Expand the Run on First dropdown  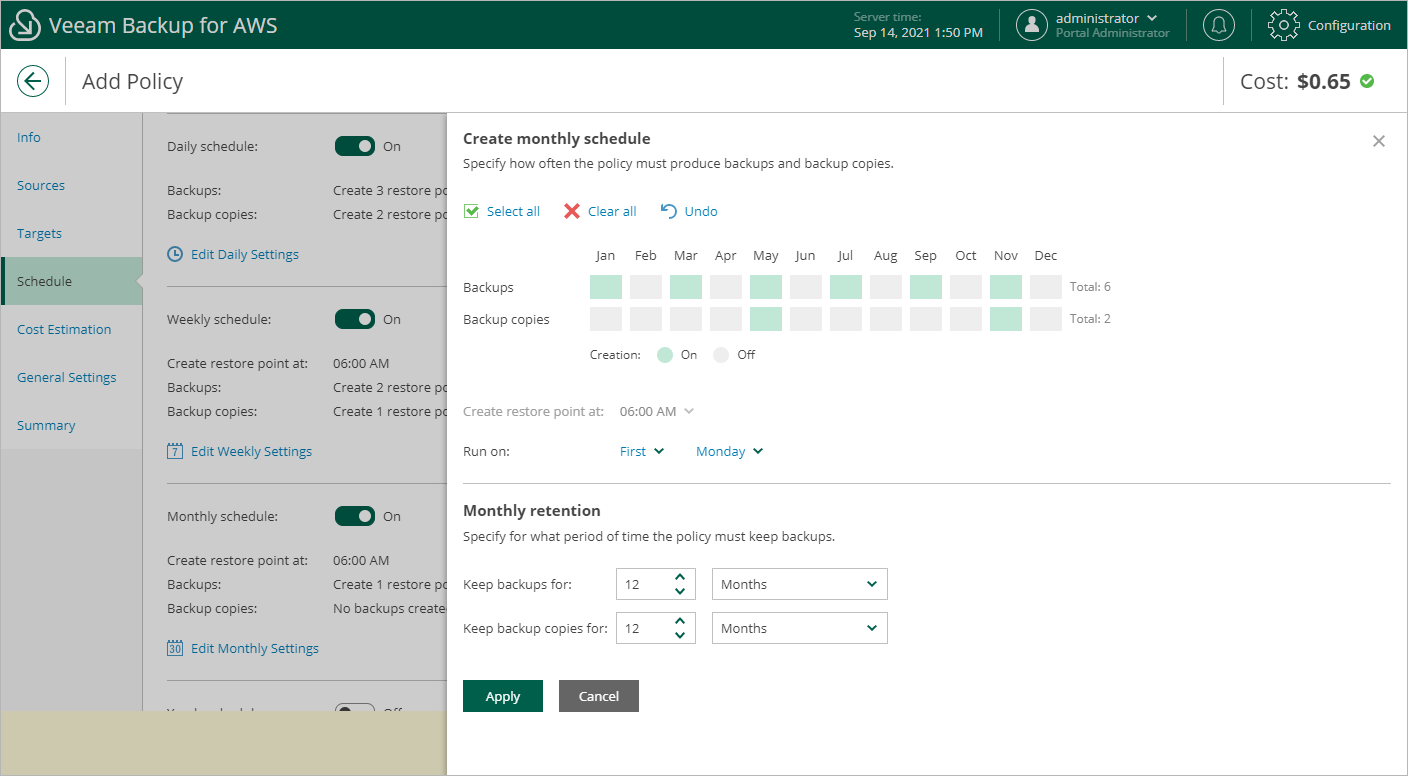pos(642,451)
